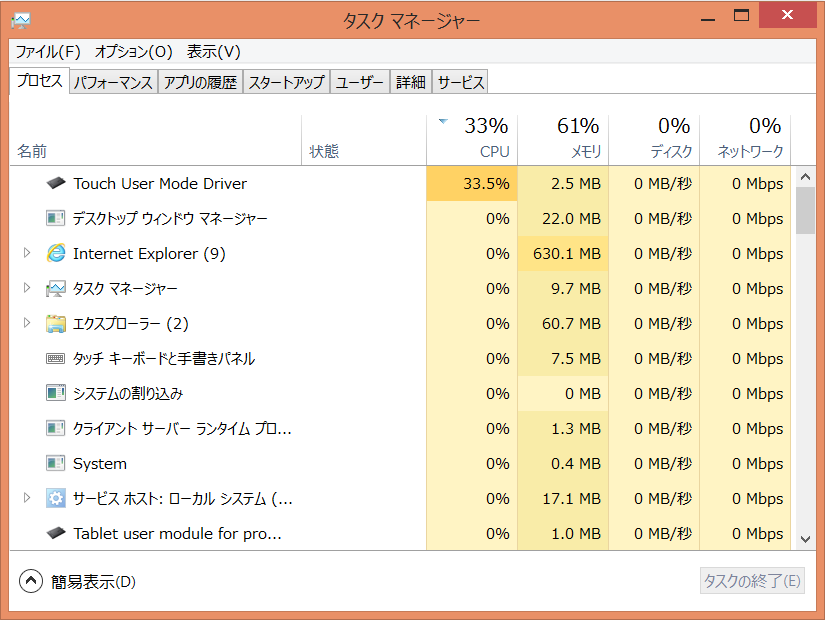Expand the サービス ホスト: ローカル システム group

tap(27, 497)
